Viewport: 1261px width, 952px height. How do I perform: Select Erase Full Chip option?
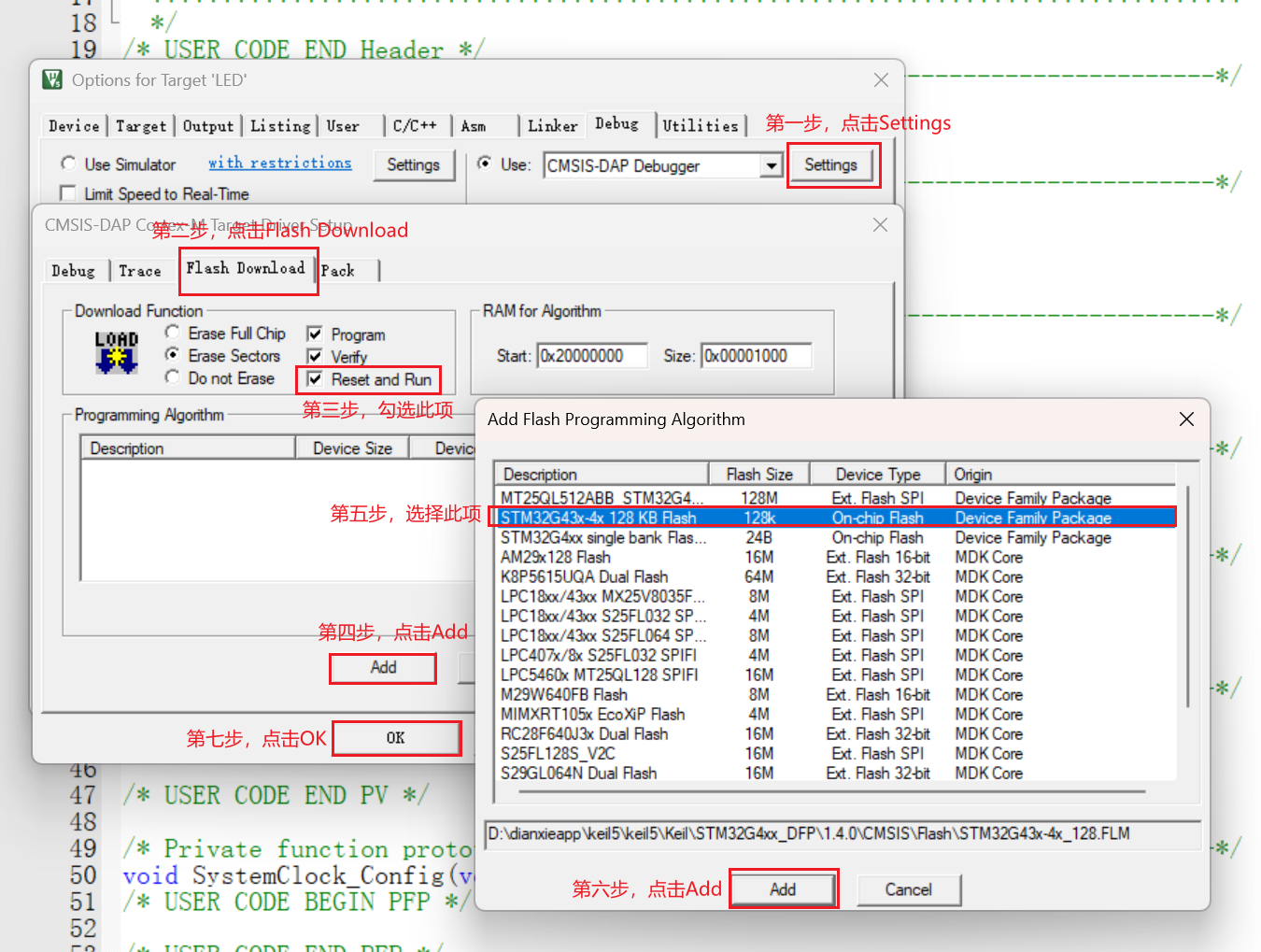click(172, 333)
